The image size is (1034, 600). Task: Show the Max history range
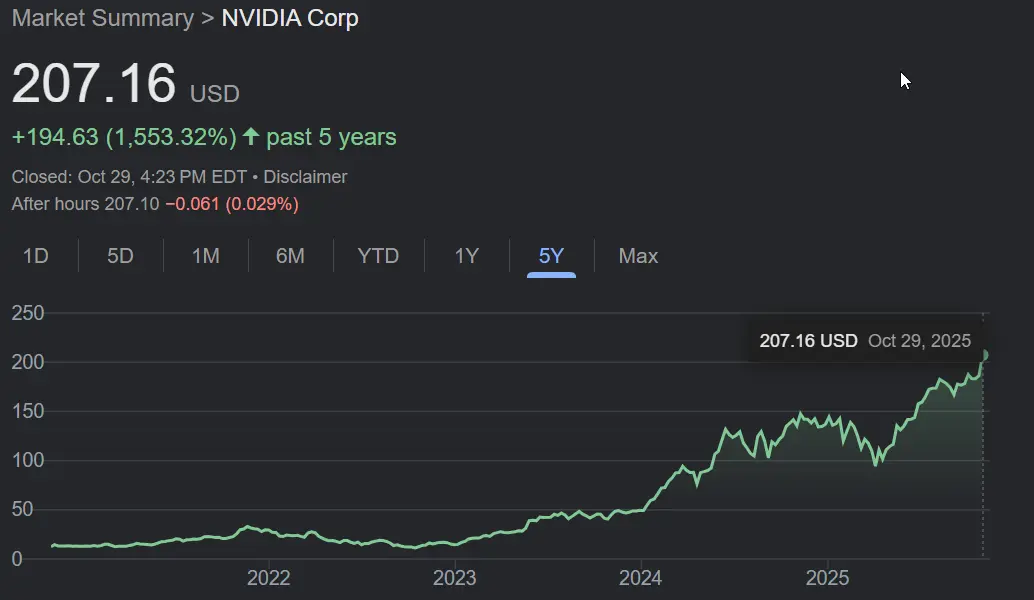pyautogui.click(x=638, y=256)
